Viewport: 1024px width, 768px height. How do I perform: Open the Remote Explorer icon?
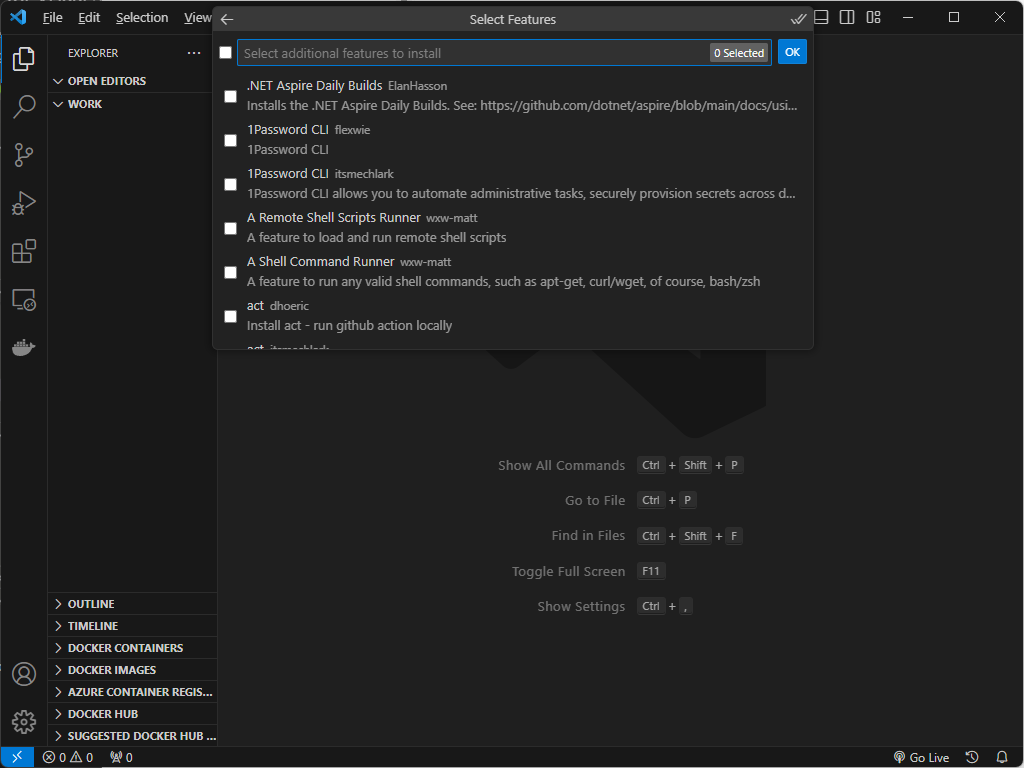pos(24,300)
